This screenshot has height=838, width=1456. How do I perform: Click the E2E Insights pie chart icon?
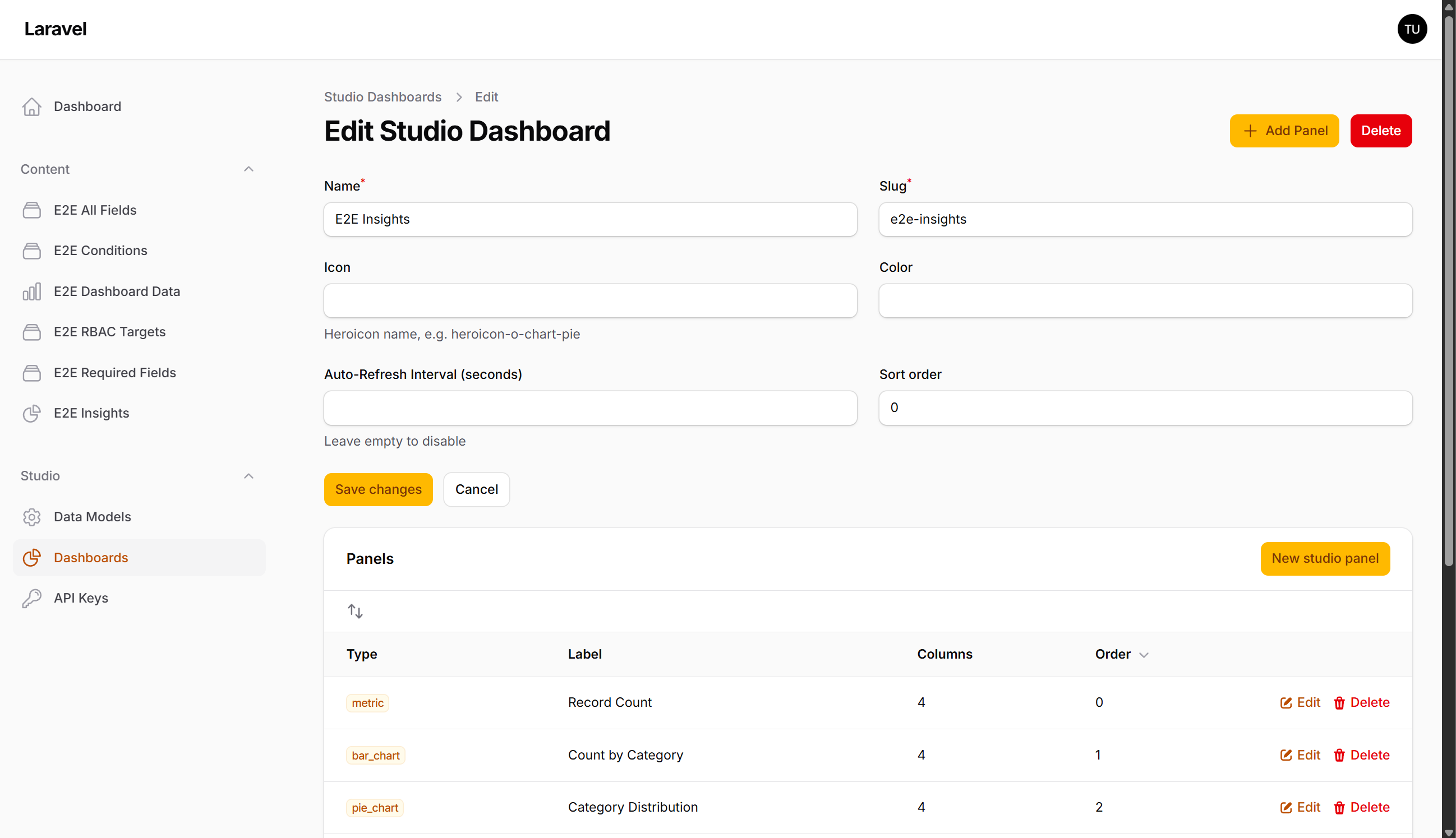[31, 413]
